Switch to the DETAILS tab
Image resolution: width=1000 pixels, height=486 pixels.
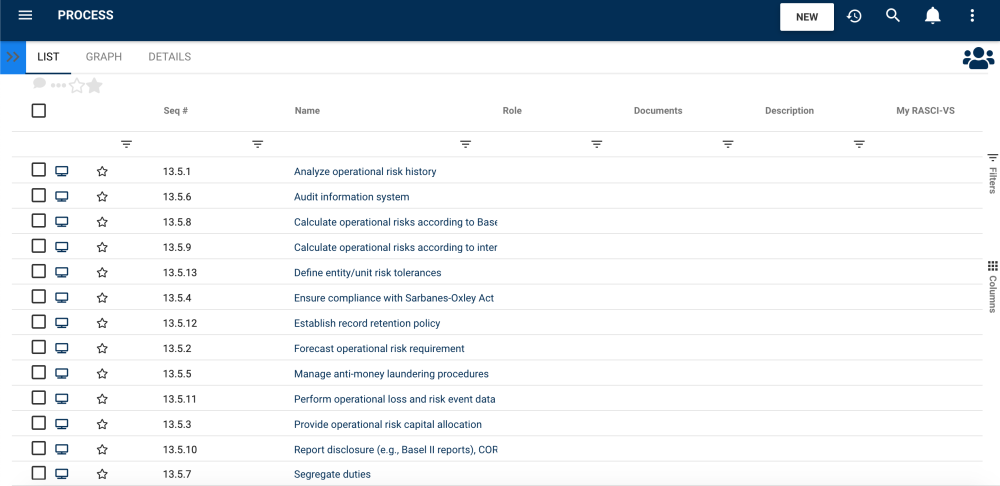[x=169, y=57]
